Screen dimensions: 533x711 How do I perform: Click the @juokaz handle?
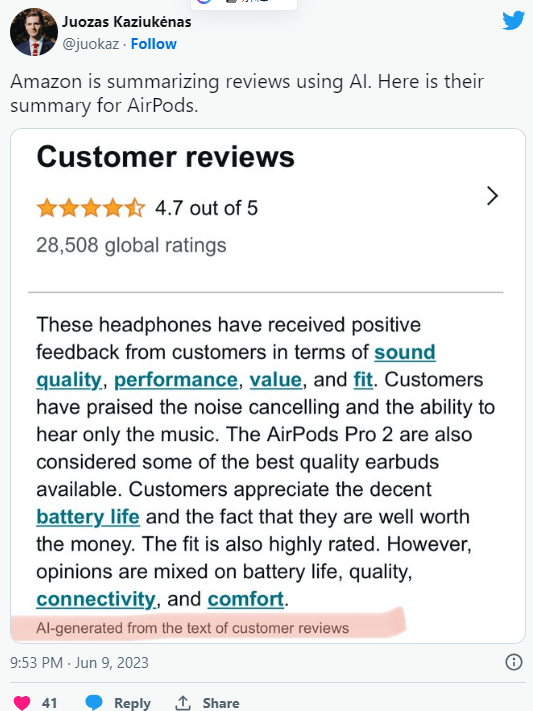click(x=91, y=44)
